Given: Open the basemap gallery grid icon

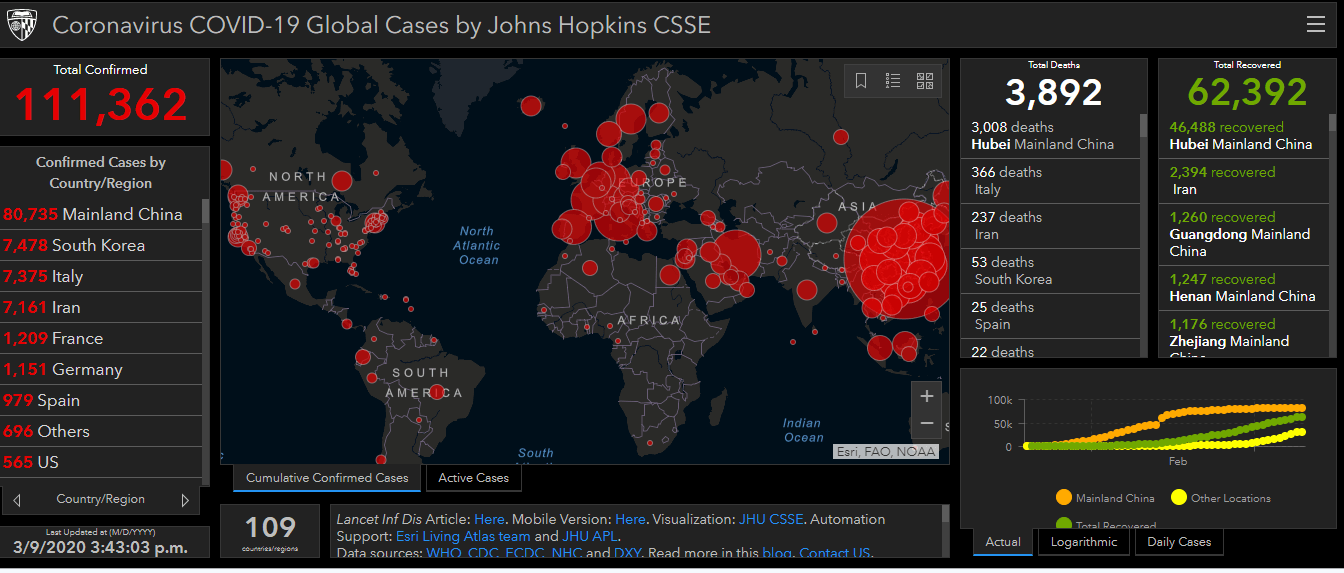Looking at the screenshot, I should pos(925,81).
